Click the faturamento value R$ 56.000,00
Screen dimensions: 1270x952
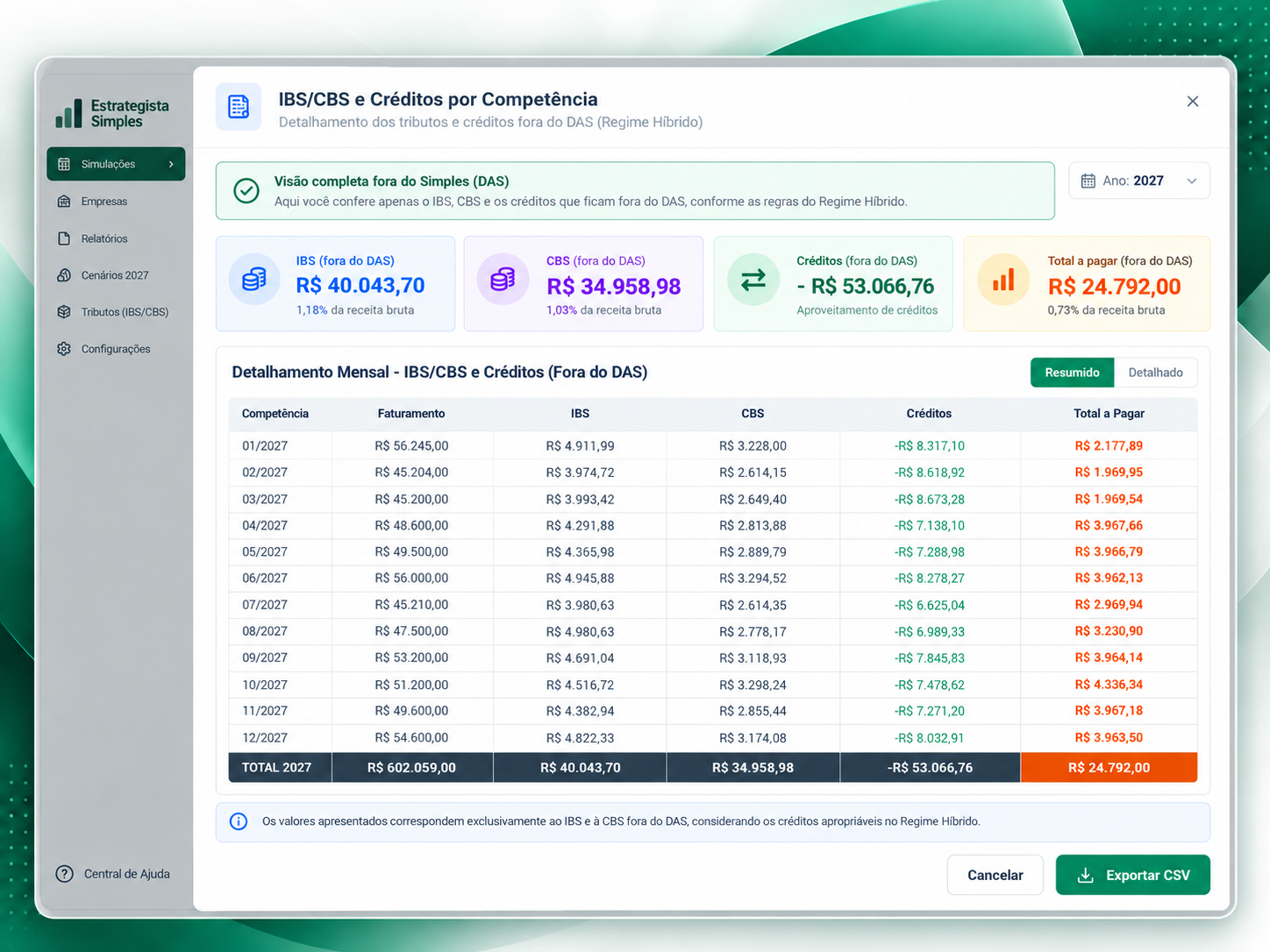point(411,579)
